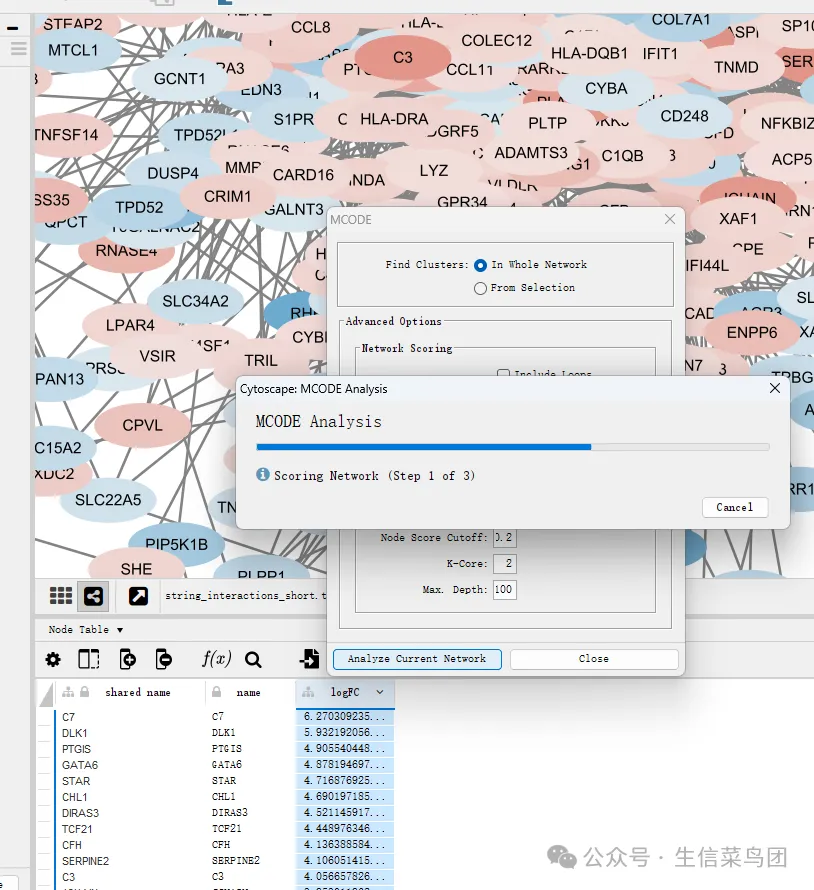Expand the logFC column sort chevron

380,692
